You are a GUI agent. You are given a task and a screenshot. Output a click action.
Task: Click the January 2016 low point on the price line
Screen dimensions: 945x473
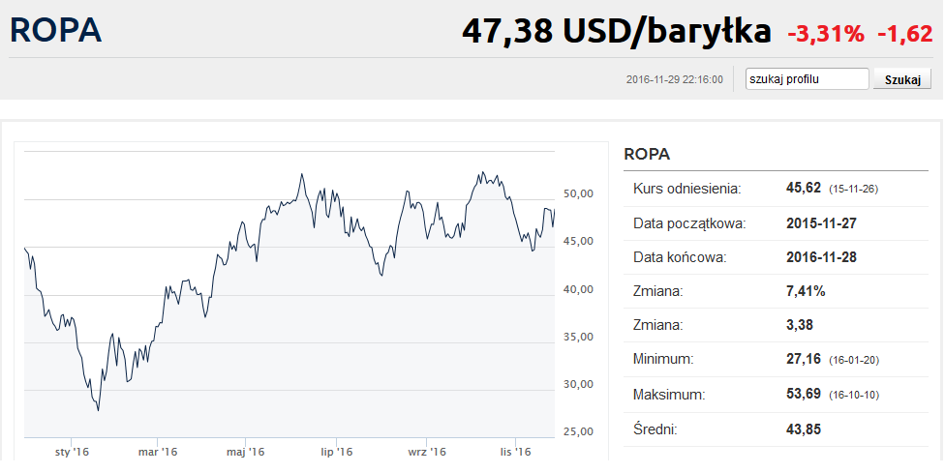[98, 410]
